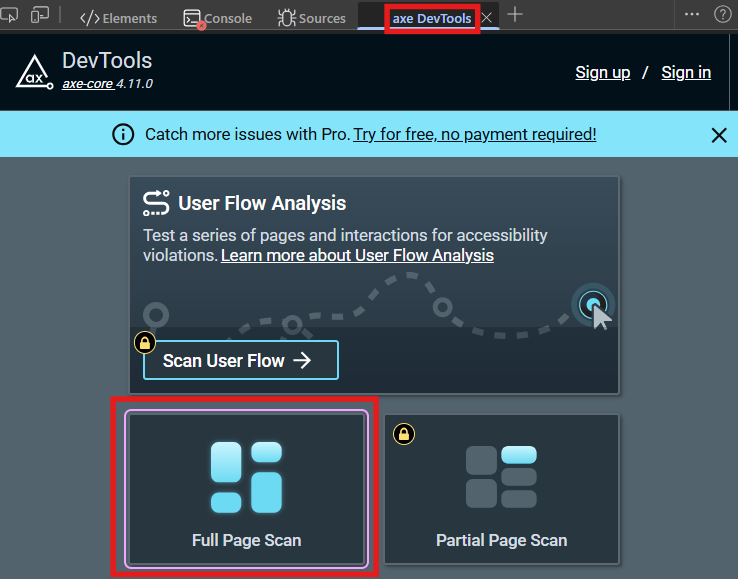This screenshot has width=738, height=579.
Task: Click the info icon in Pro banner
Action: (123, 135)
